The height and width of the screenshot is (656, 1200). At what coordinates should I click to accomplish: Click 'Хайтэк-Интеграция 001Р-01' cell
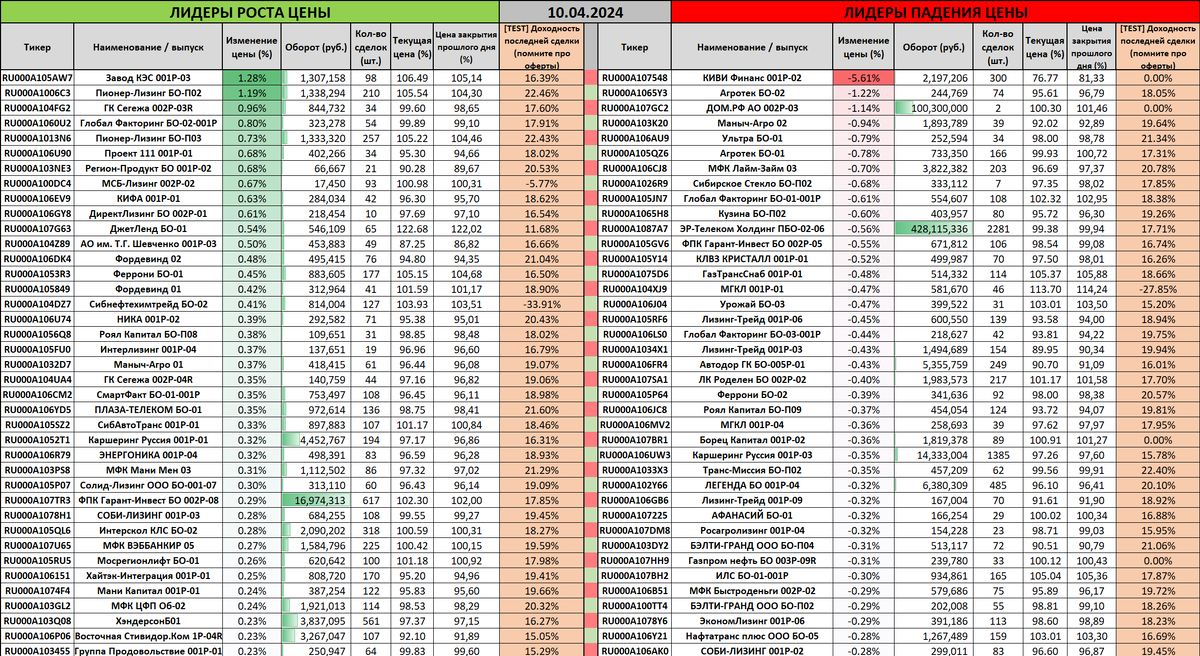(x=148, y=576)
